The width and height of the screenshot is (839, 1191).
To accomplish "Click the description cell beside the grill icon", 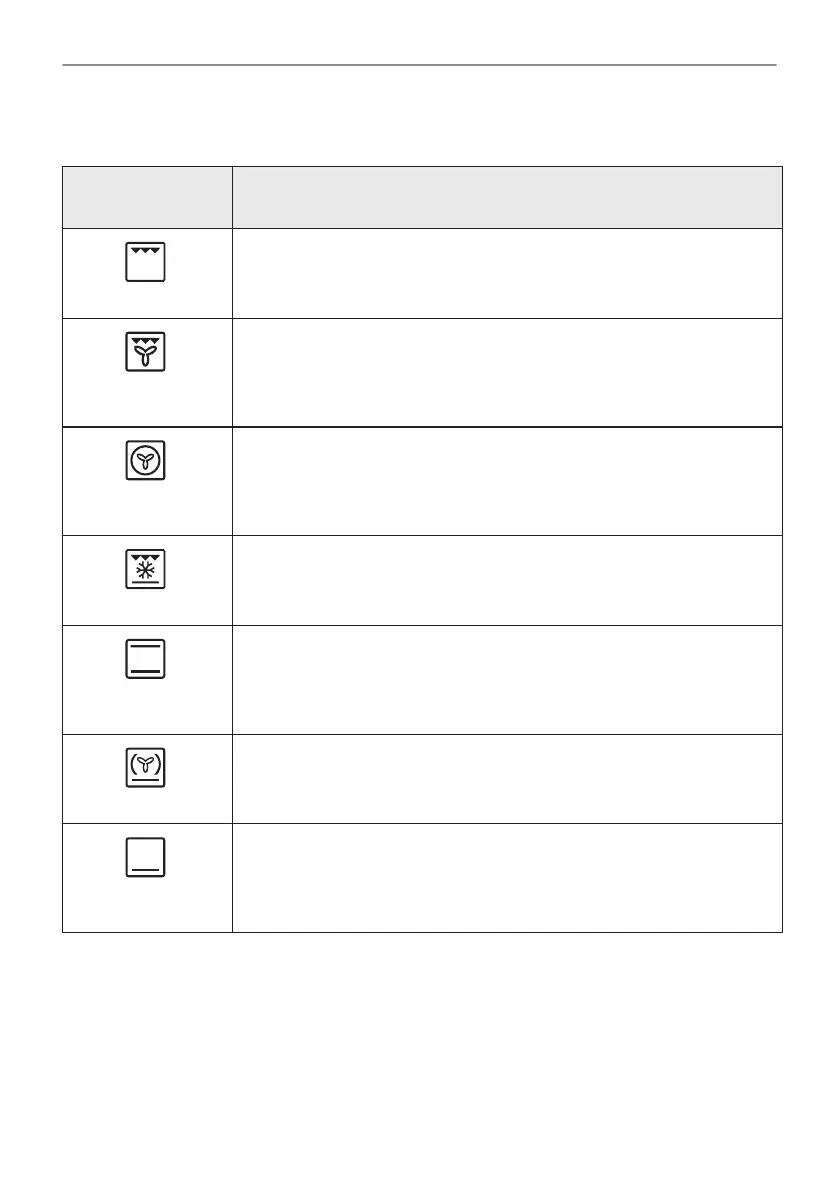I will pos(507,273).
